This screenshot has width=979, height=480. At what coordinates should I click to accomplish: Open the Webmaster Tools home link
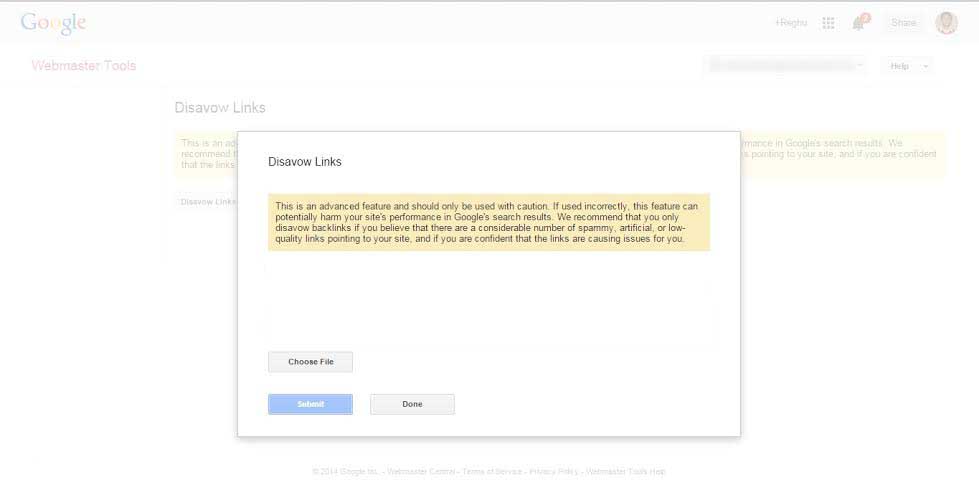[x=84, y=66]
